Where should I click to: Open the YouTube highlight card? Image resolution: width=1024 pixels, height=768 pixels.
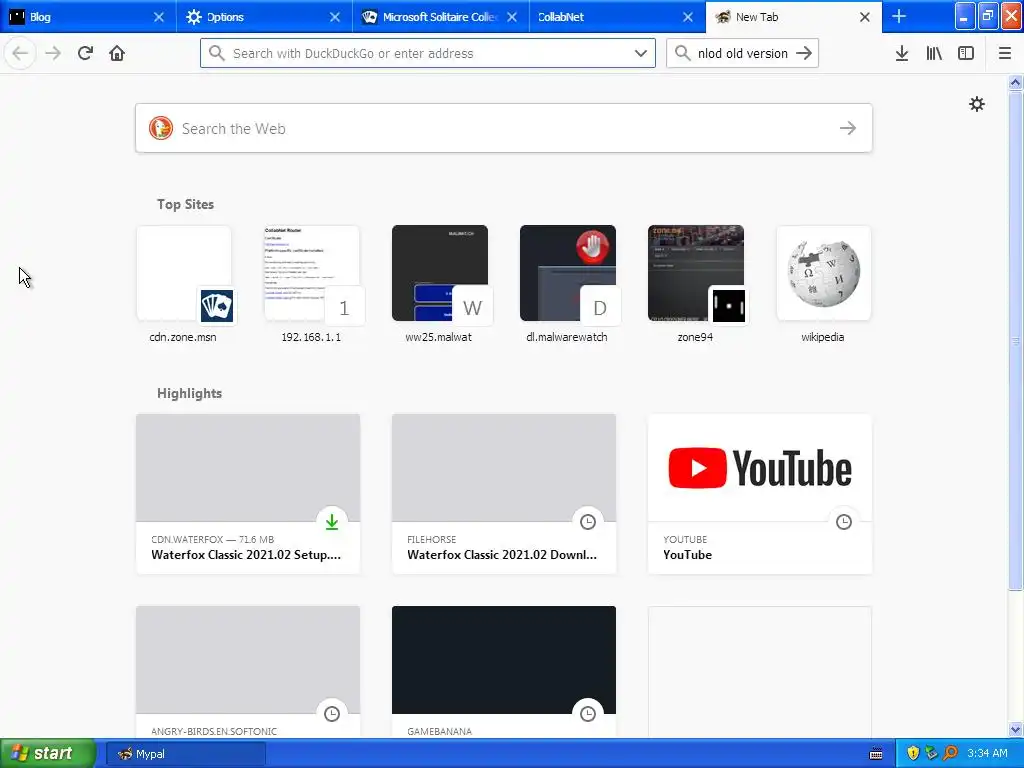(x=760, y=494)
